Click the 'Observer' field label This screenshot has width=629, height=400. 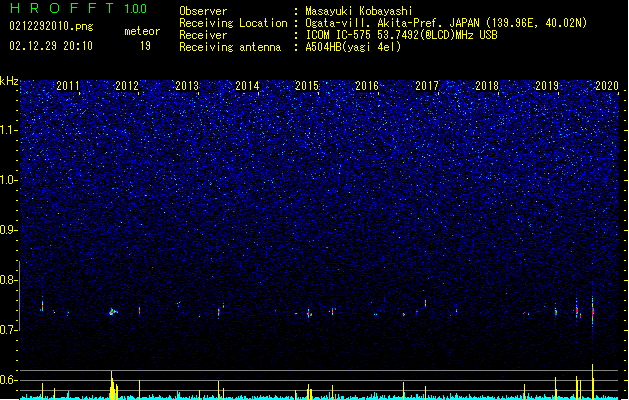[203, 11]
